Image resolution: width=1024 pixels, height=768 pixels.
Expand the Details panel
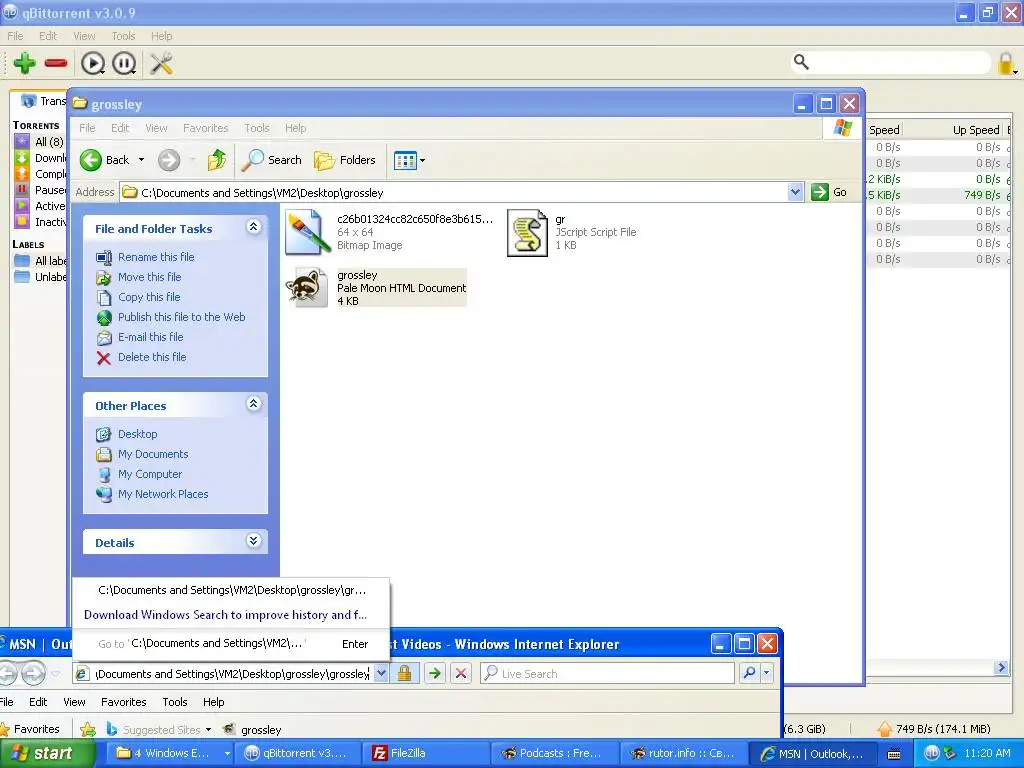(253, 541)
